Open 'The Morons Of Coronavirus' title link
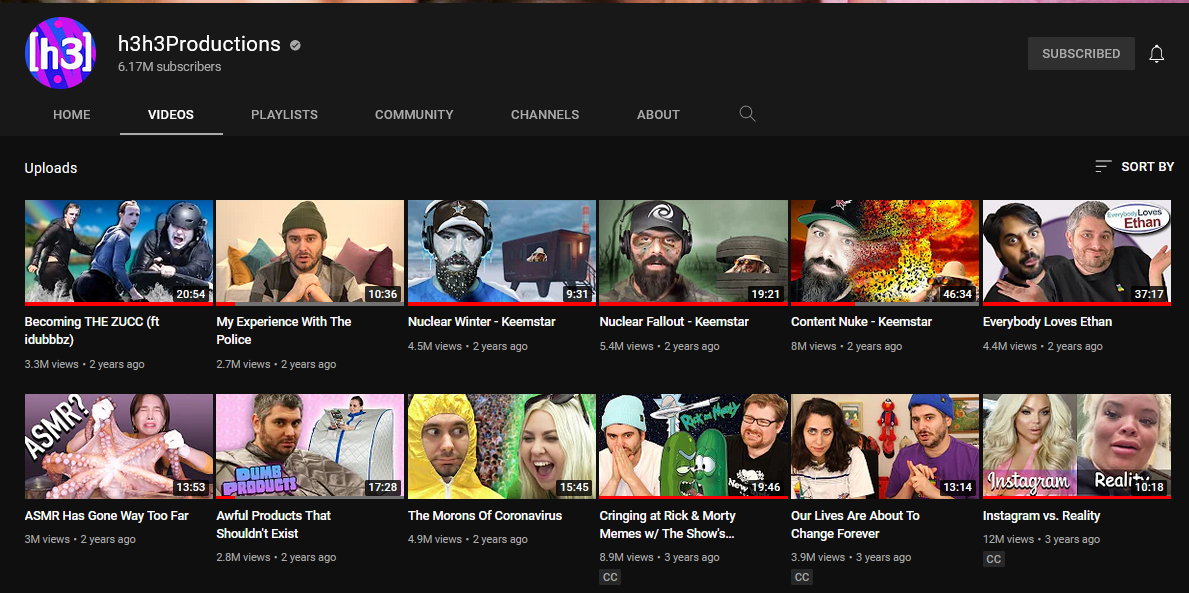This screenshot has height=593, width=1189. pos(485,516)
